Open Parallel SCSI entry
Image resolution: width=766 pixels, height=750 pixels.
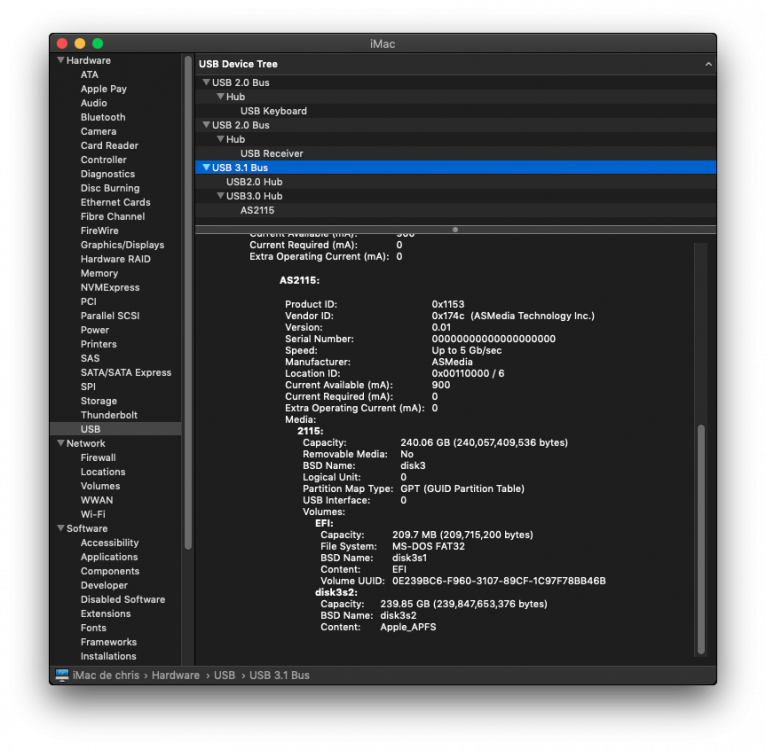110,316
